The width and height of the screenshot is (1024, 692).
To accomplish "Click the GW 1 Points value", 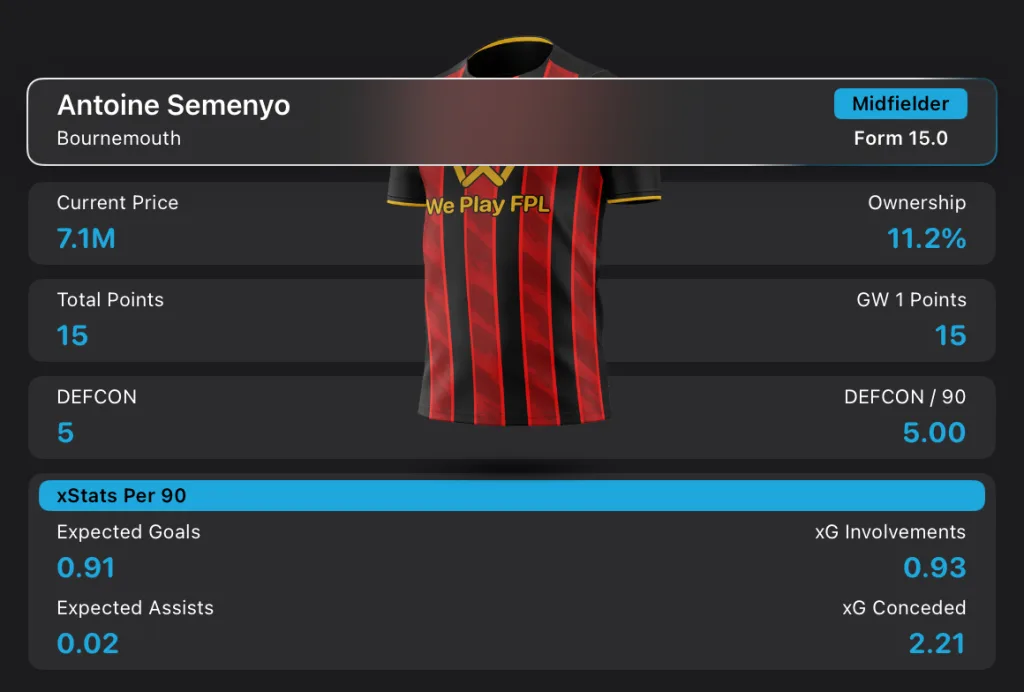I will click(x=950, y=336).
